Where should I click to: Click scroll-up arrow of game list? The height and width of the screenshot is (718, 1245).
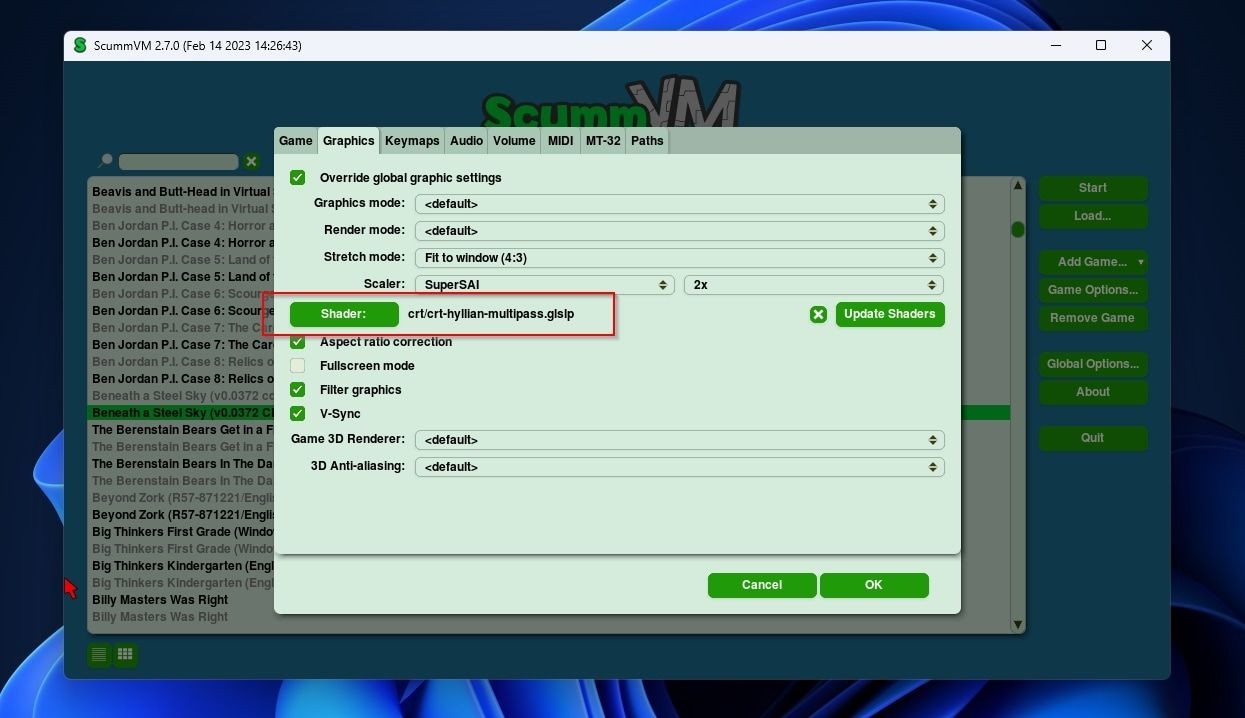1018,186
